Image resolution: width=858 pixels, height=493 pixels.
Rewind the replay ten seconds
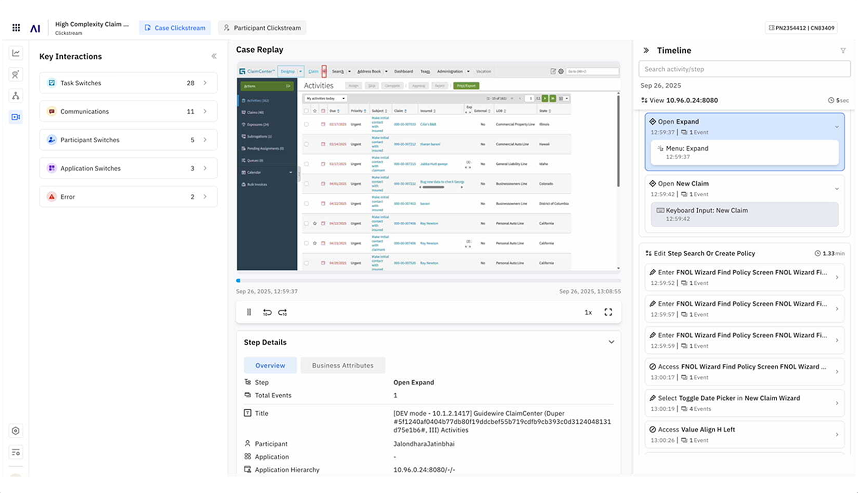click(x=267, y=312)
